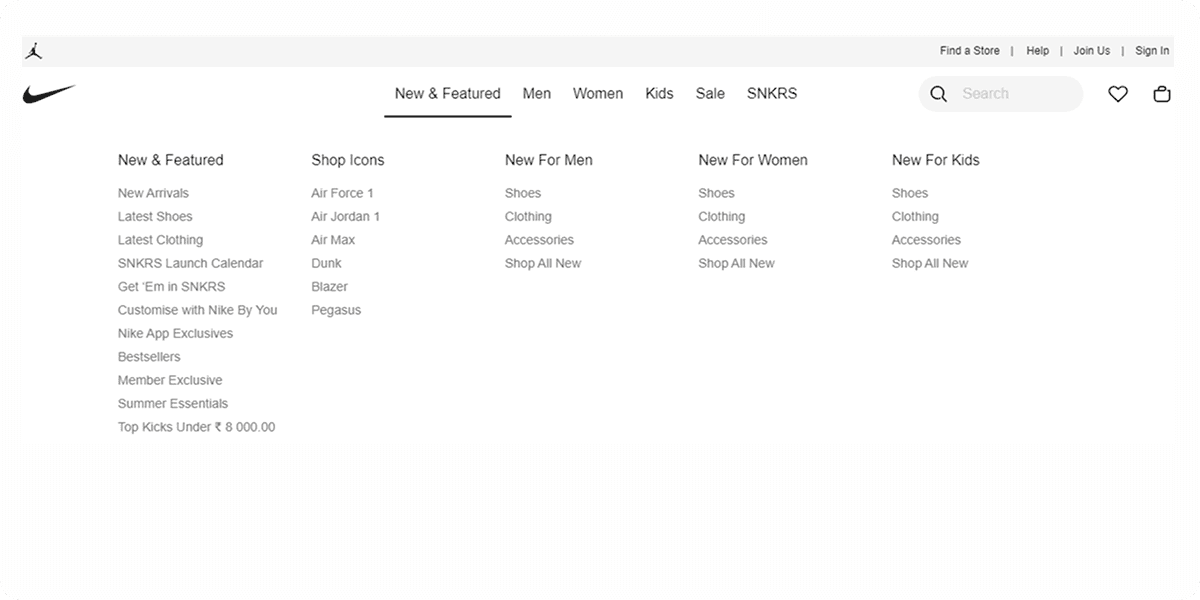The height and width of the screenshot is (600, 1200).
Task: Select the New For Women heading
Action: click(x=753, y=160)
